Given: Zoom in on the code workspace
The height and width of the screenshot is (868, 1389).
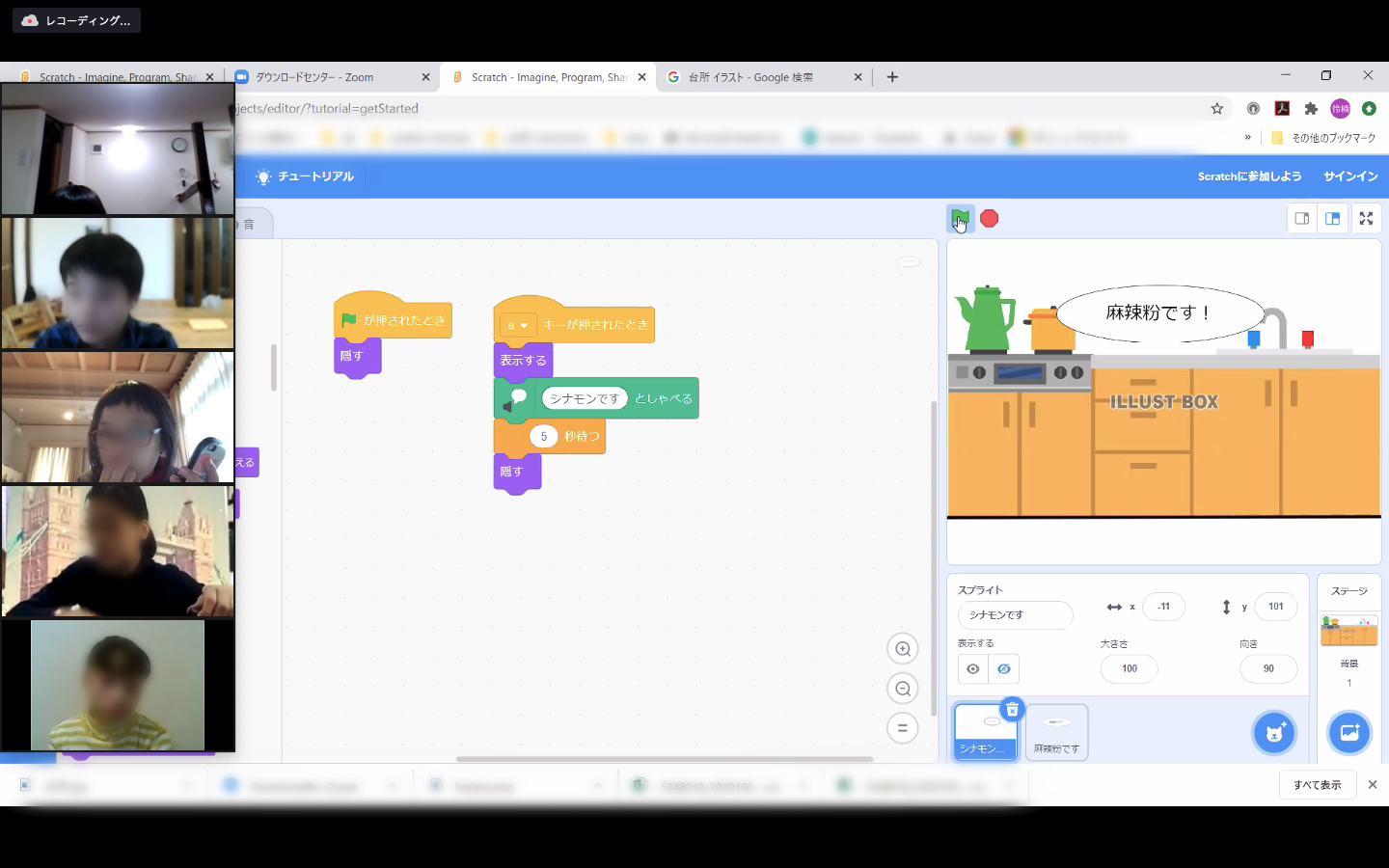Looking at the screenshot, I should tap(903, 649).
